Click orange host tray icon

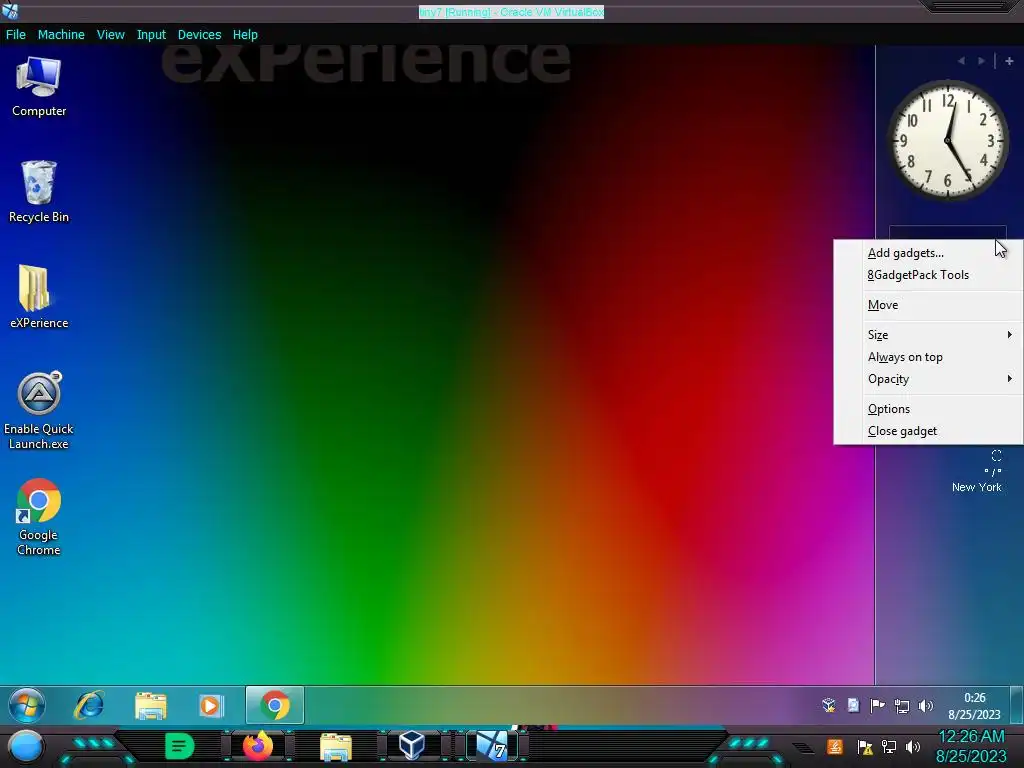click(835, 746)
